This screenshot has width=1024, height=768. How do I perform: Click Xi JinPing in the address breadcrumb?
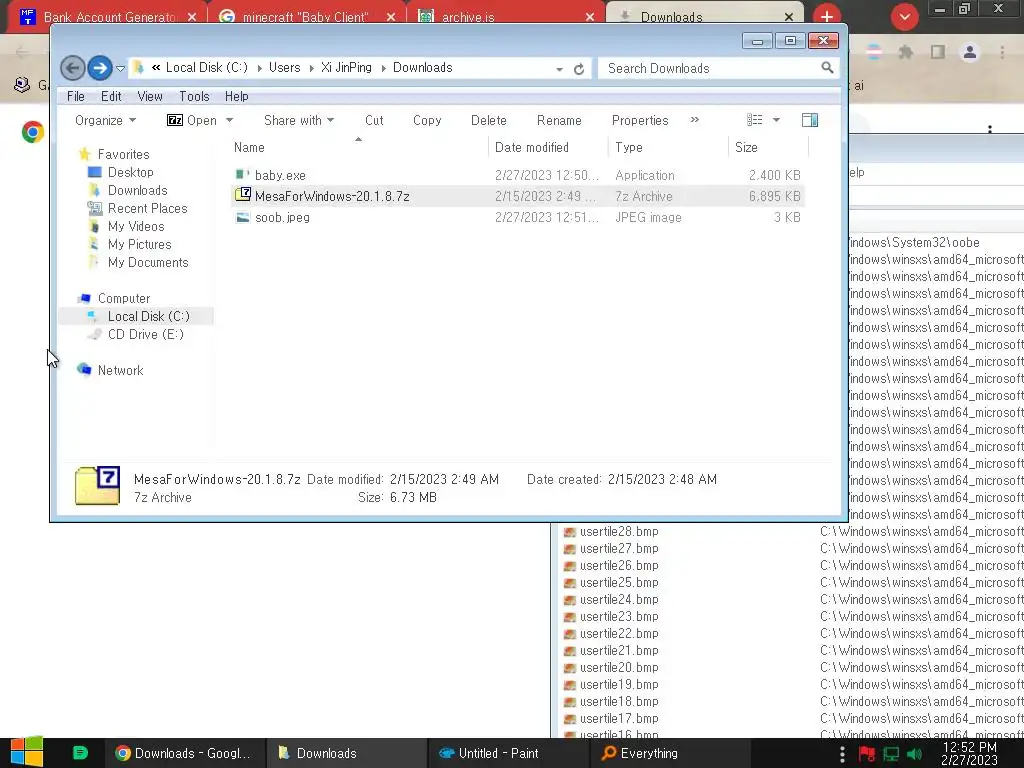tap(346, 68)
